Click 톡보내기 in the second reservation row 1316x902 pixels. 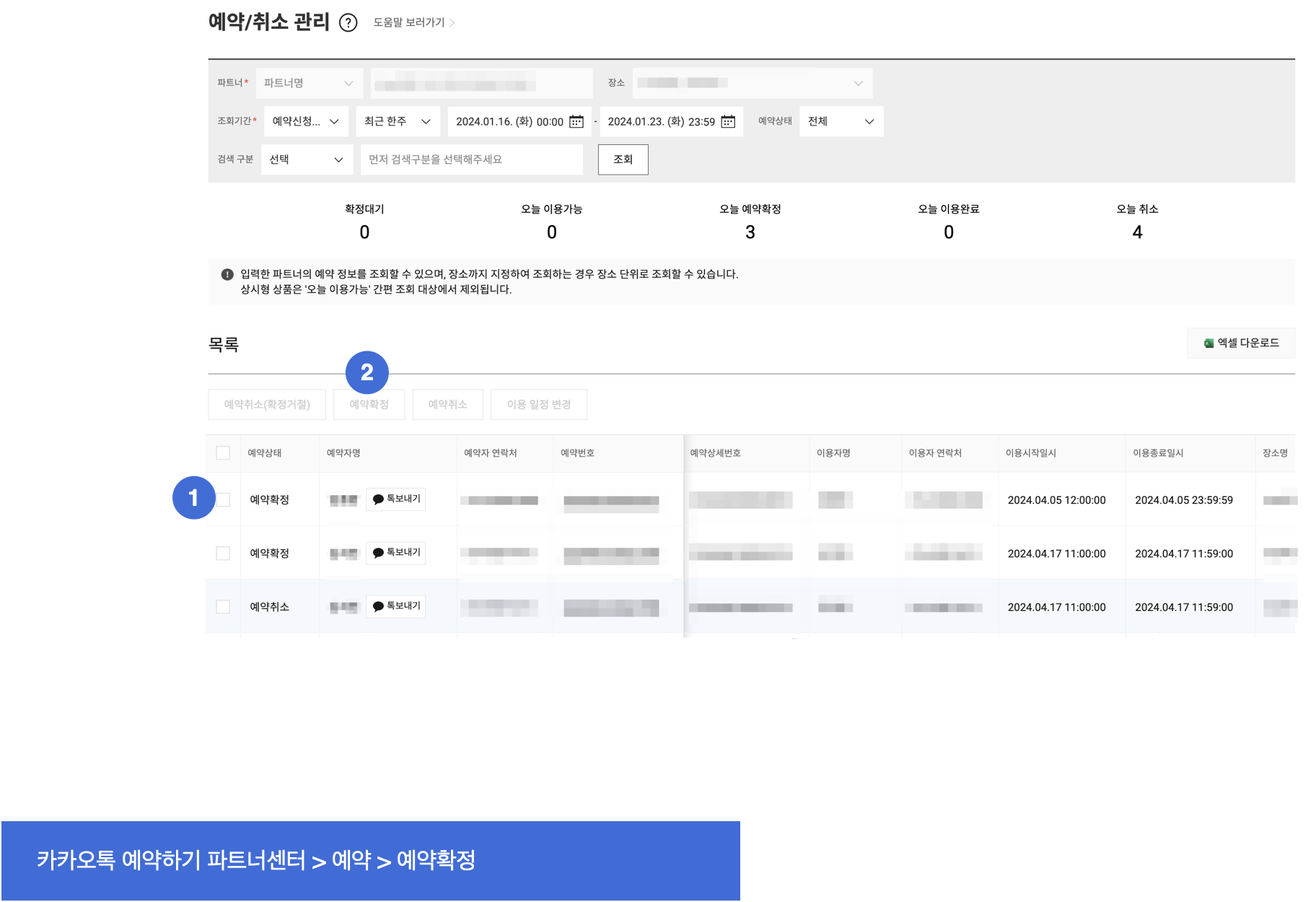pos(396,553)
